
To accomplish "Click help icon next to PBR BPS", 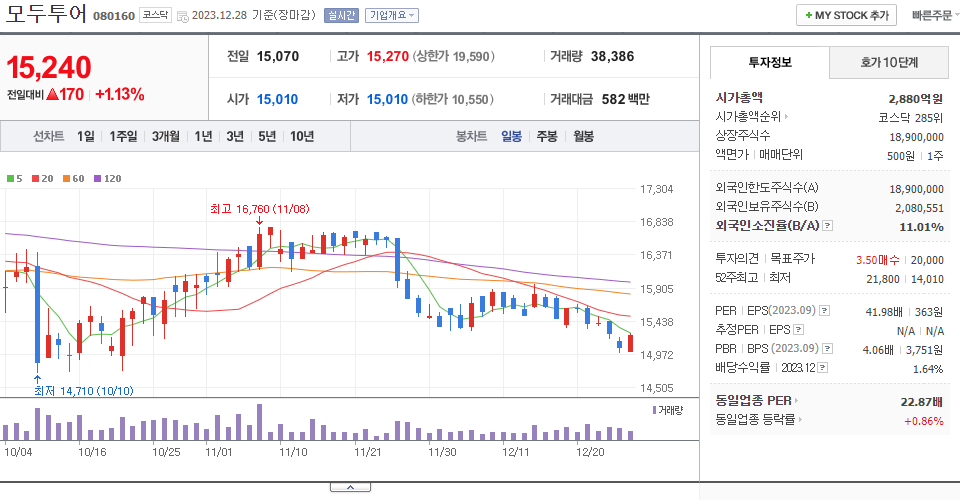I will pyautogui.click(x=827, y=349).
